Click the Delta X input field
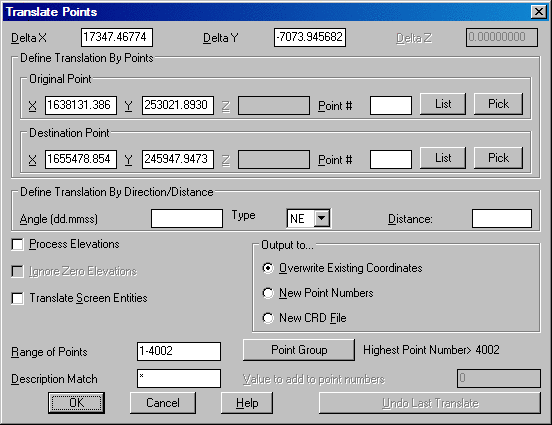The image size is (552, 425). click(x=117, y=37)
